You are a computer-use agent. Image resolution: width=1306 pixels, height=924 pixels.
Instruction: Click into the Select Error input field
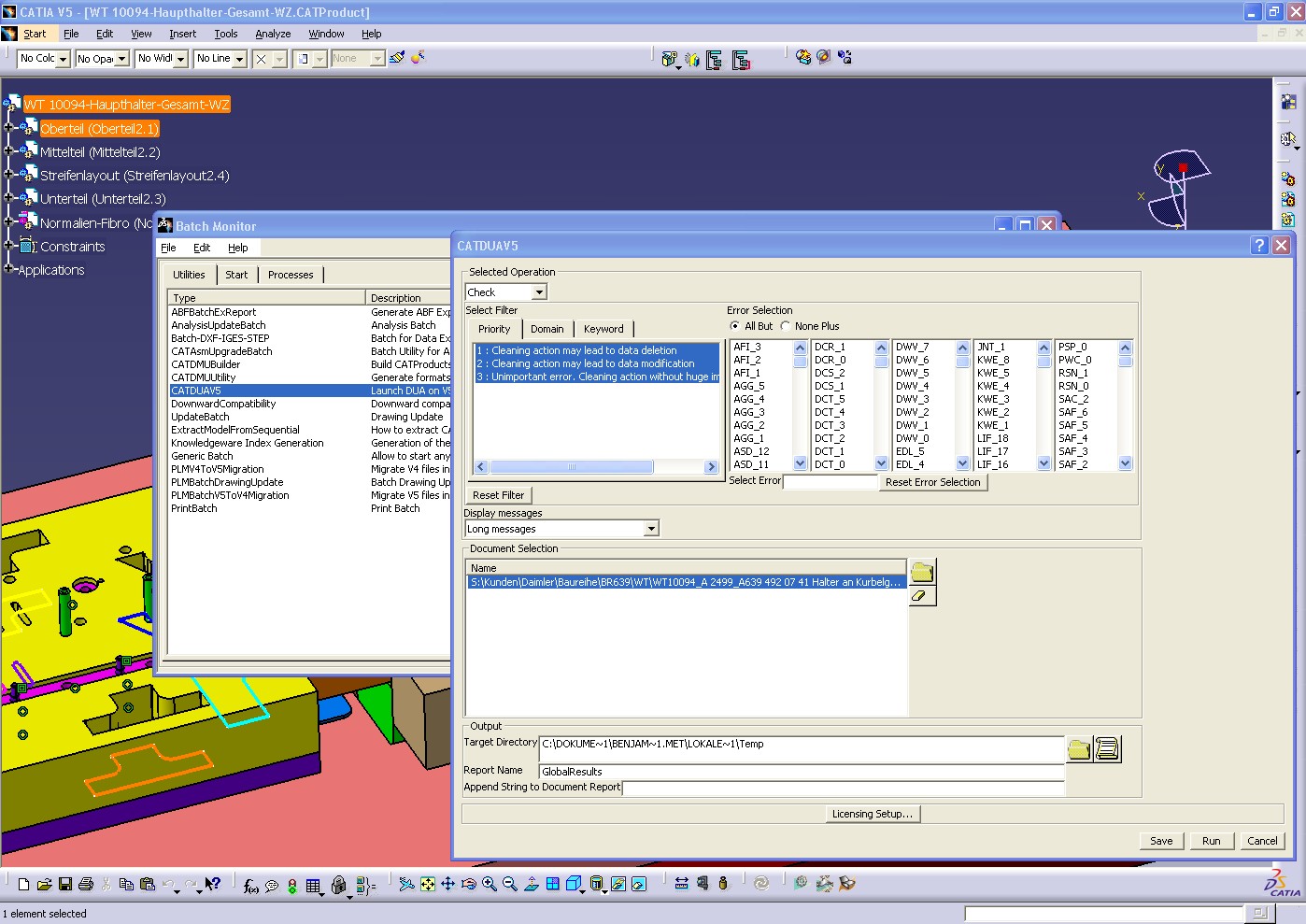click(830, 482)
